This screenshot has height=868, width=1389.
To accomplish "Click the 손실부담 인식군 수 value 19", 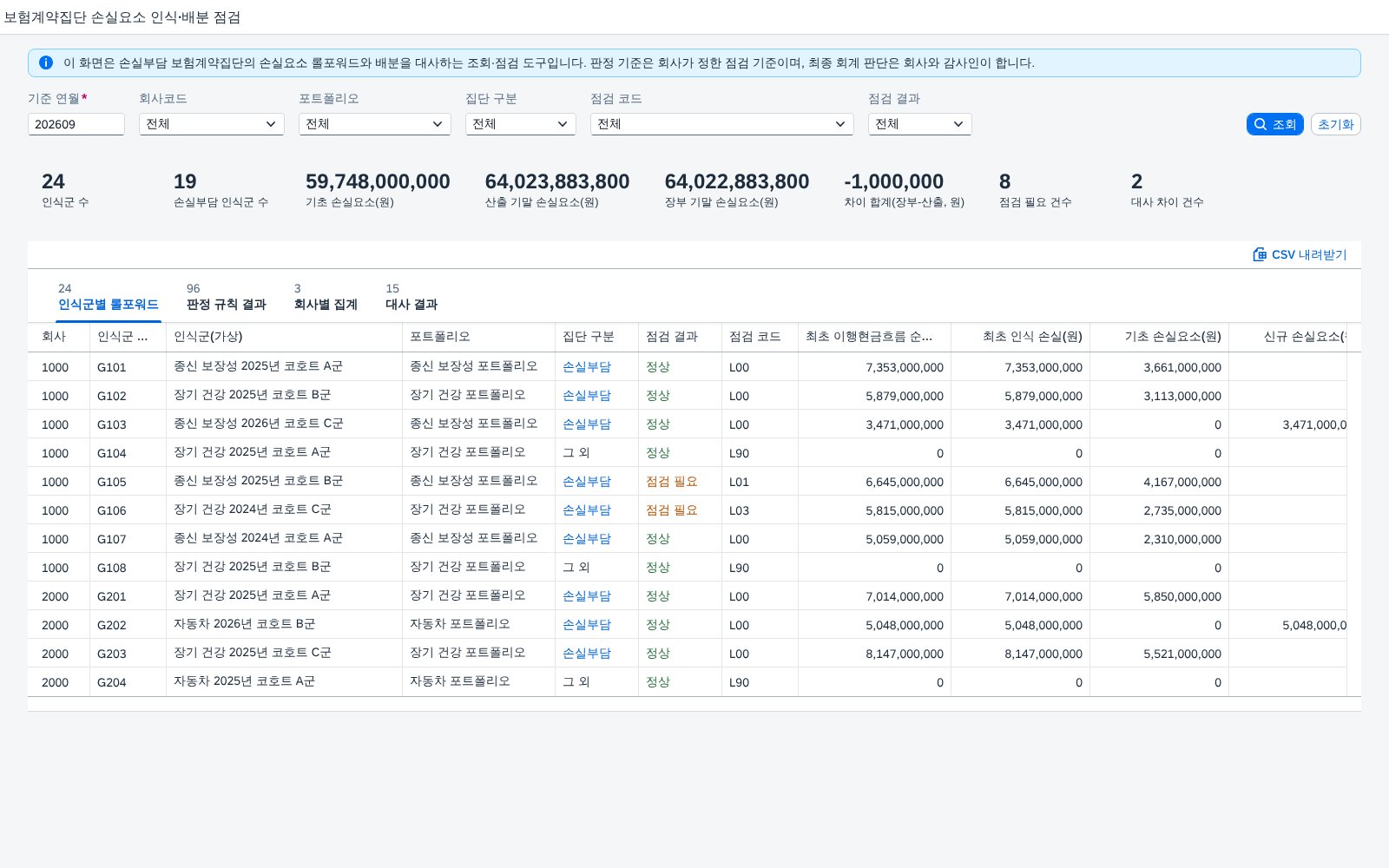I will click(185, 181).
